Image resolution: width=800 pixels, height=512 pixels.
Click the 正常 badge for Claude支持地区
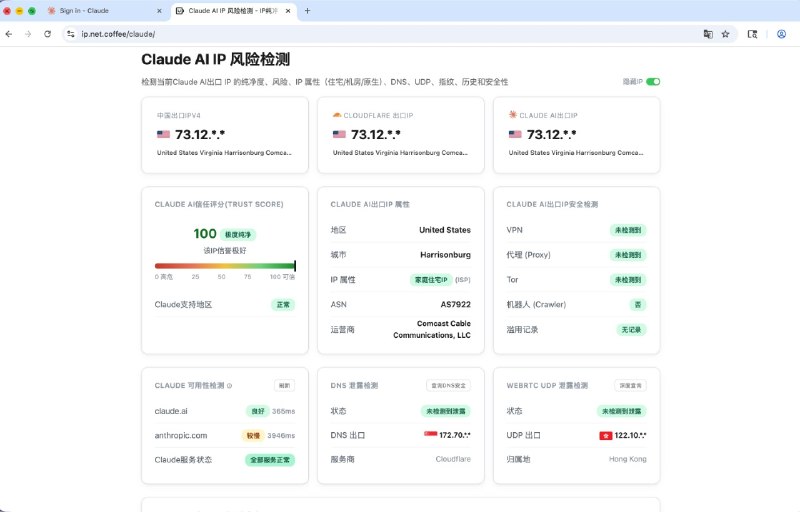283,304
